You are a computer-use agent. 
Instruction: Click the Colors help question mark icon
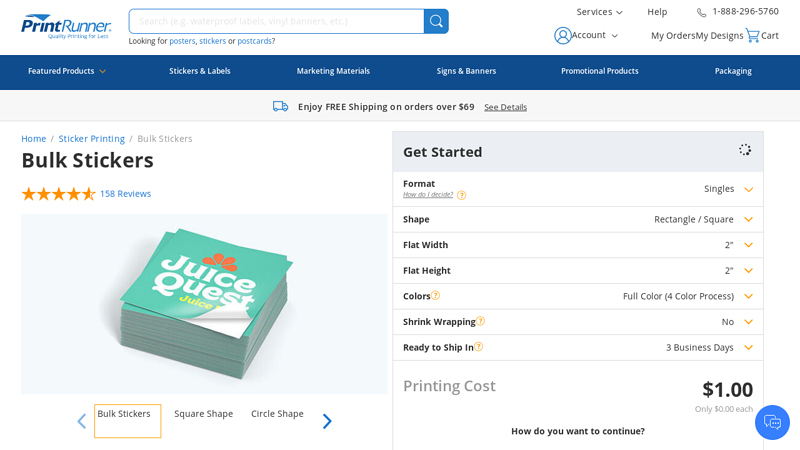tap(435, 296)
